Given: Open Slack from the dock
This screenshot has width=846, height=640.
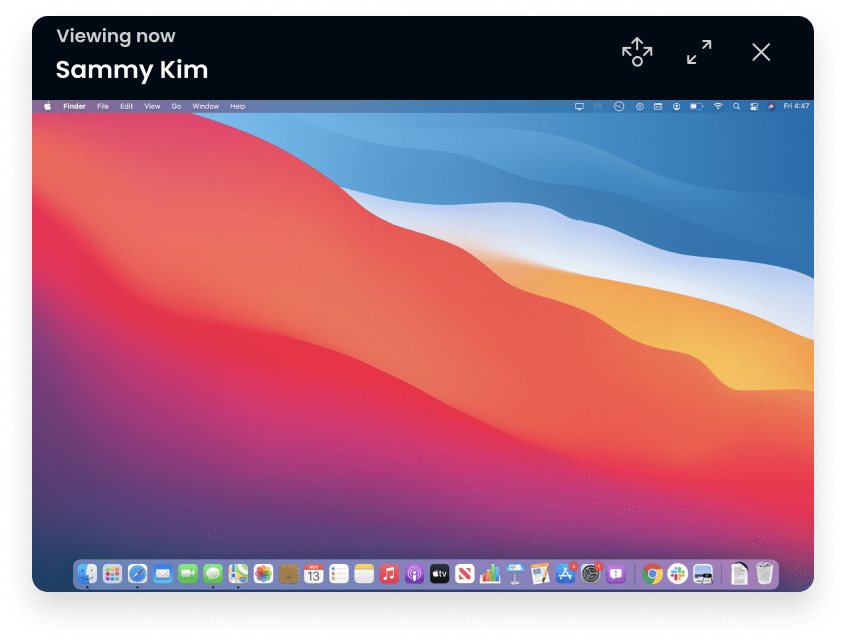Looking at the screenshot, I should click(x=677, y=574).
